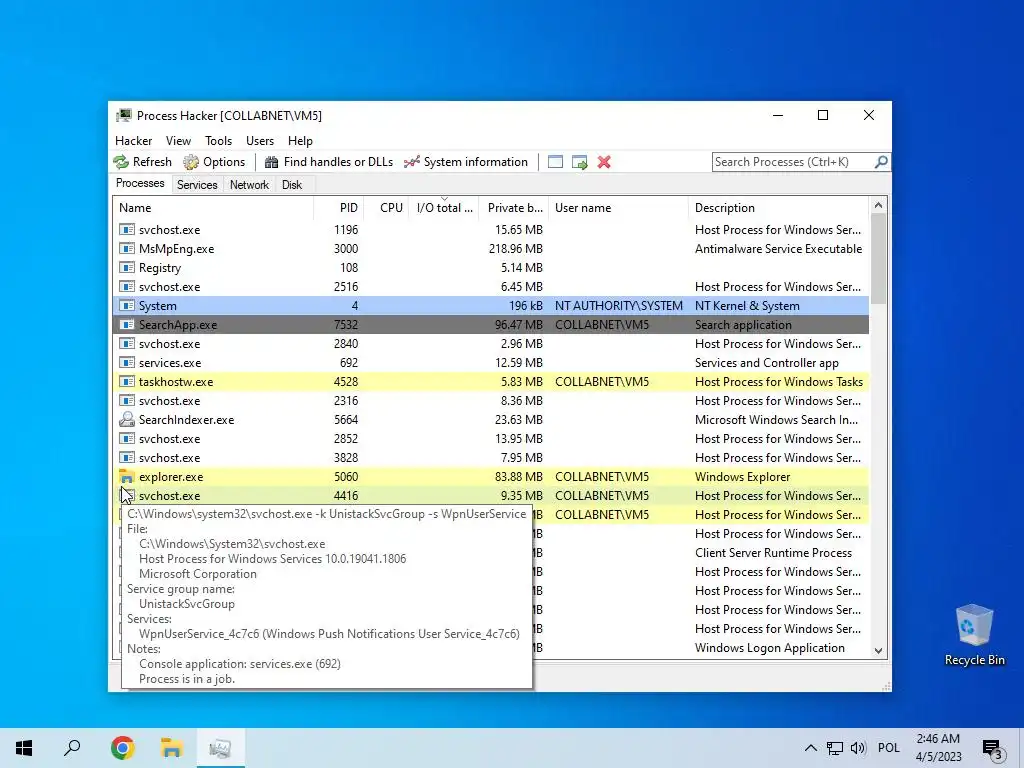Show hidden tray icons chevron
Viewport: 1024px width, 768px height.
(x=810, y=748)
